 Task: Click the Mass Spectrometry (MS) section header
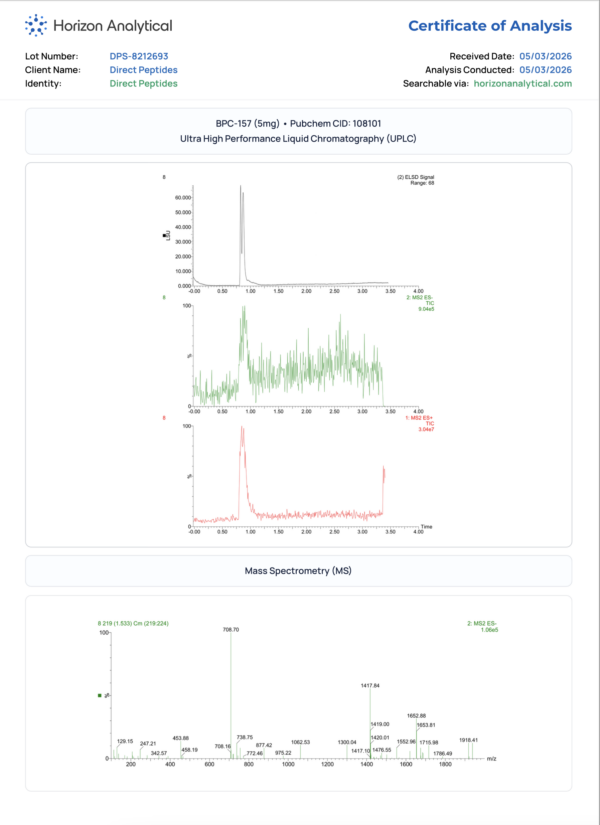coord(298,571)
